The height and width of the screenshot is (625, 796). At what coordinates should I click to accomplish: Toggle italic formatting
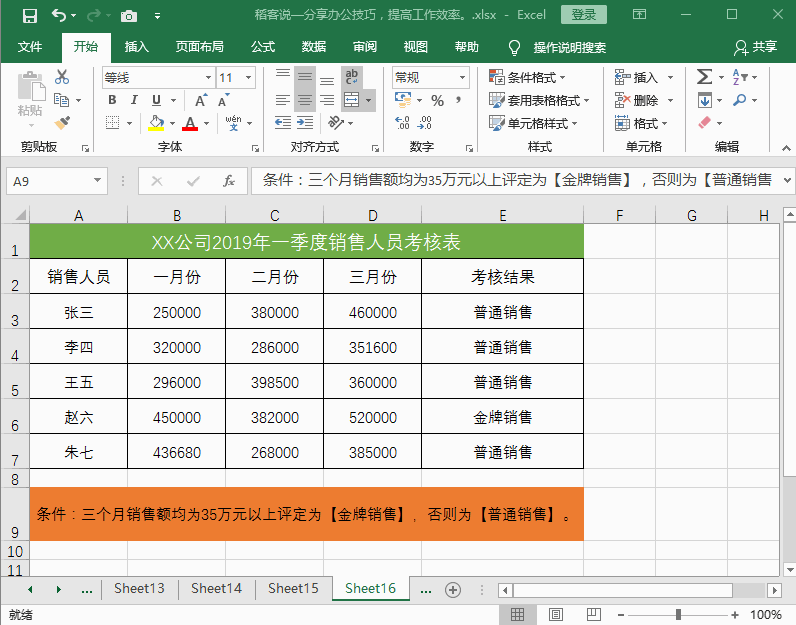point(134,100)
